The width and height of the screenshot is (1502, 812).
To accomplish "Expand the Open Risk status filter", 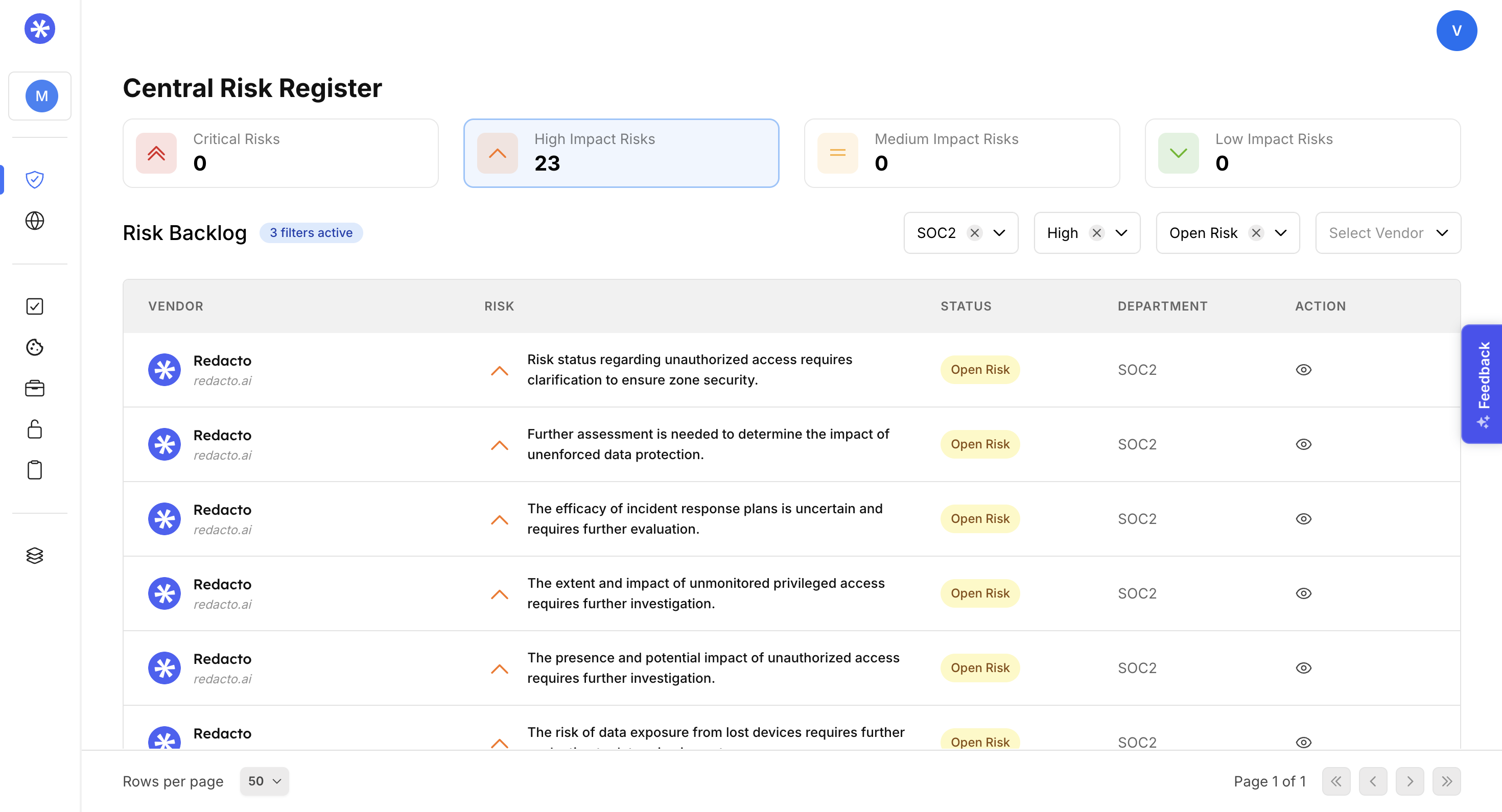I will (1280, 233).
